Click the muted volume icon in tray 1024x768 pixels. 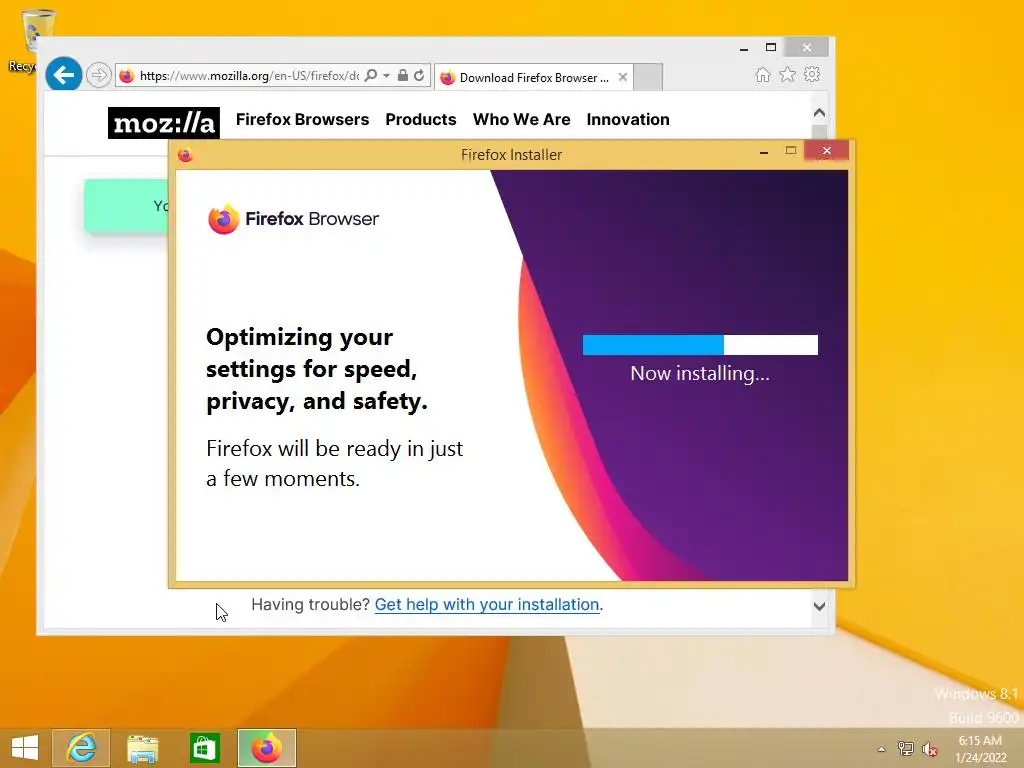929,749
